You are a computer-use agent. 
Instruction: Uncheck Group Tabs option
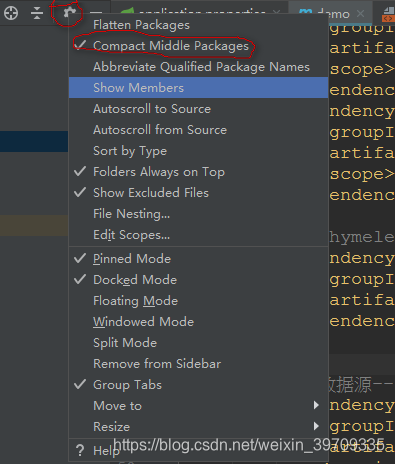[198, 385]
